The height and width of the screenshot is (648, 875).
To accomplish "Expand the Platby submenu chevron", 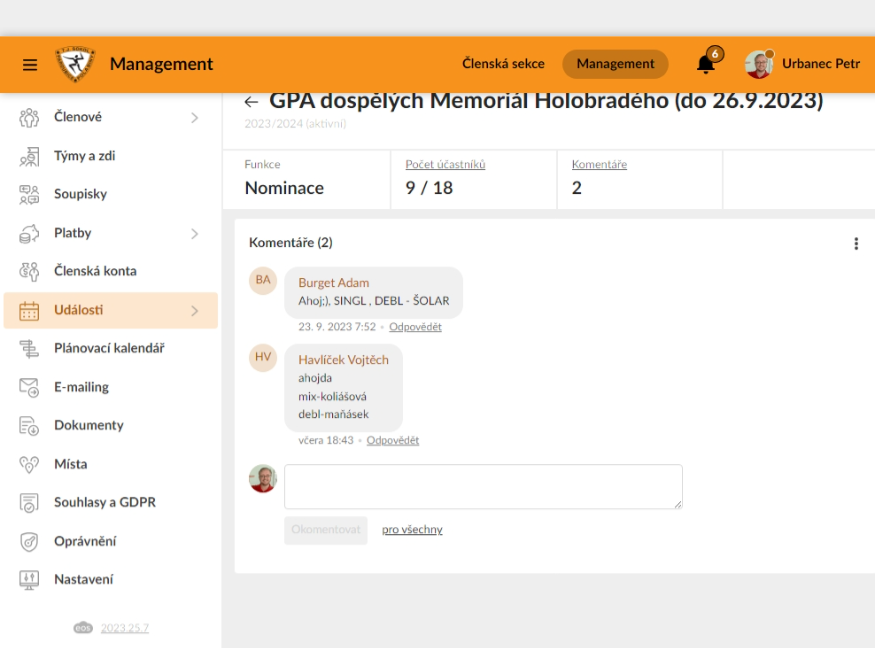I will coord(194,233).
